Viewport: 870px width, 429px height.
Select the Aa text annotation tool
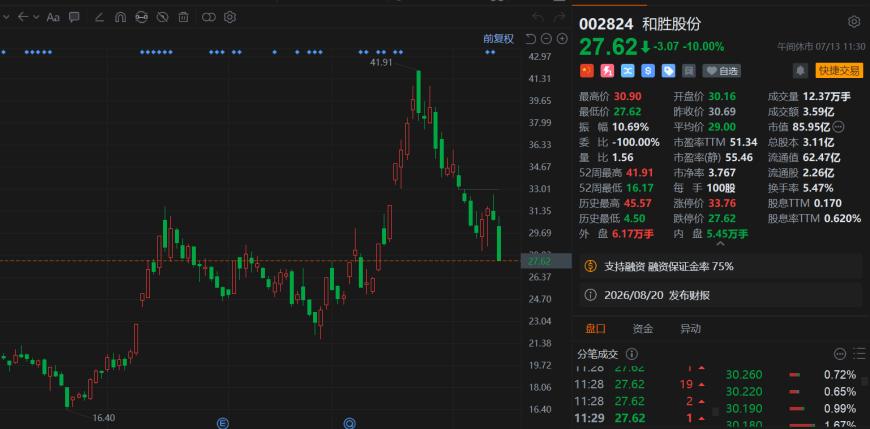click(x=53, y=17)
